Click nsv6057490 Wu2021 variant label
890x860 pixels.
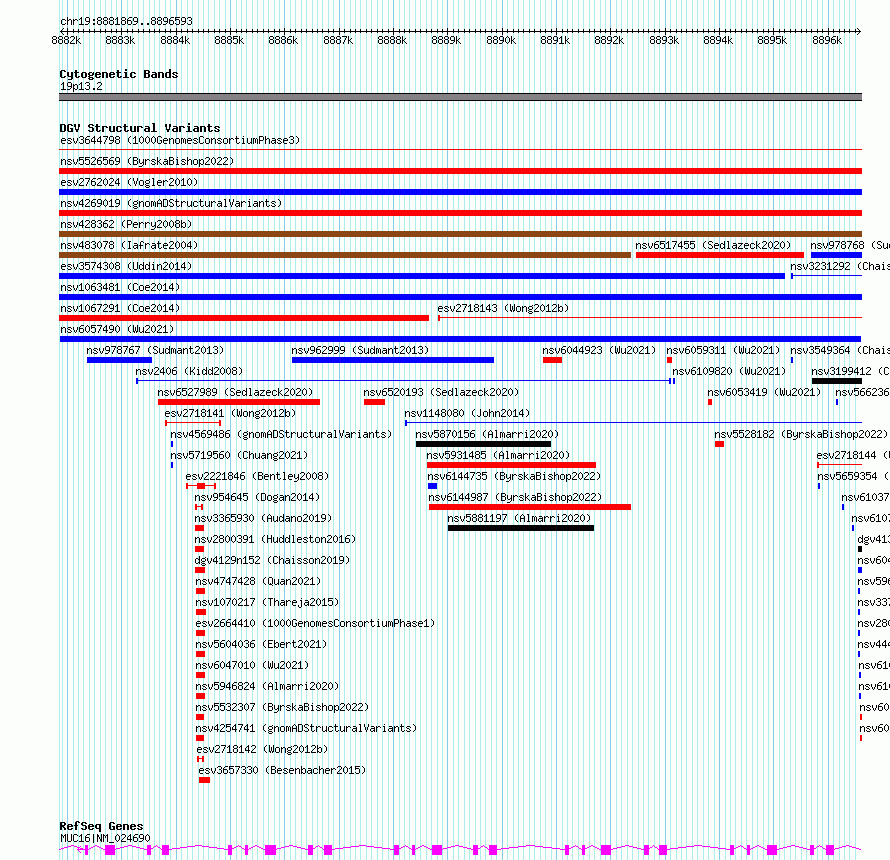117,329
